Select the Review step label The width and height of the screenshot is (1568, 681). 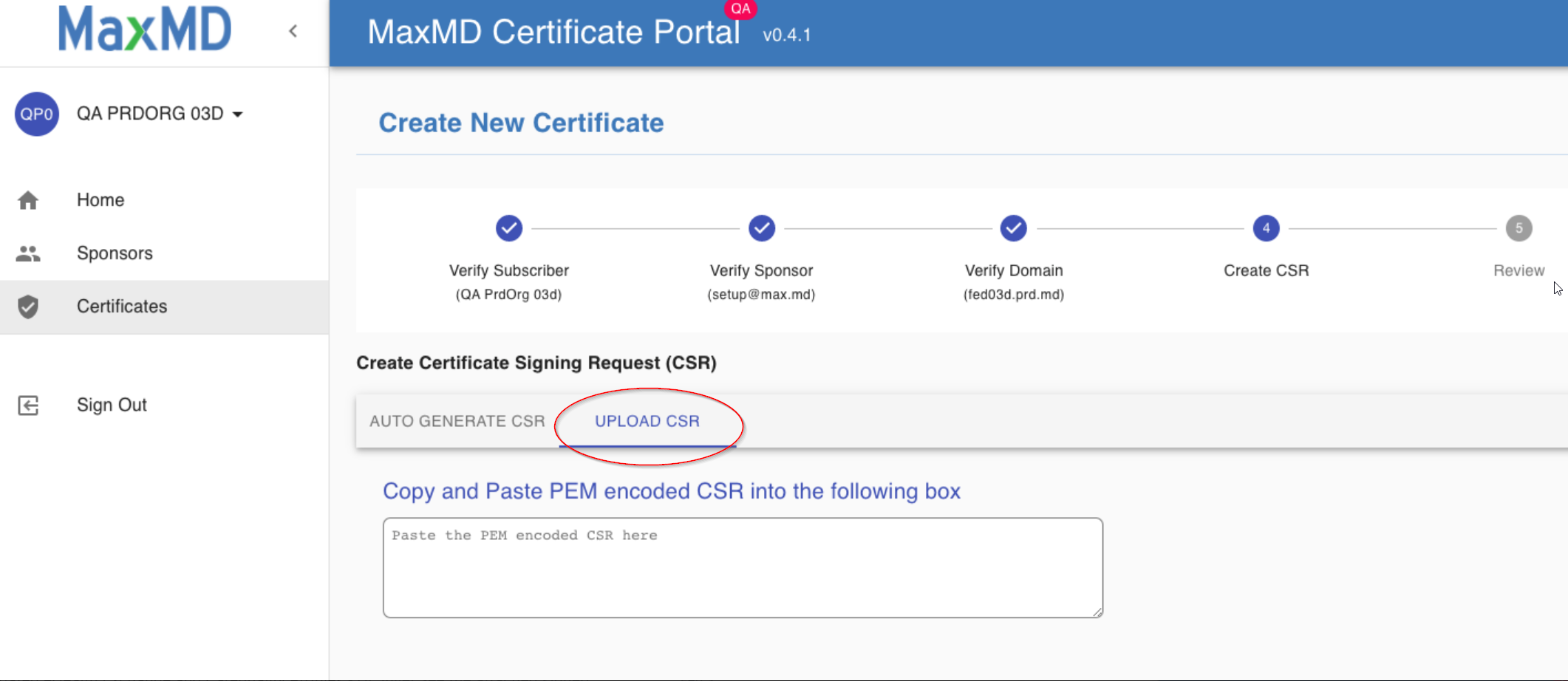pyautogui.click(x=1519, y=270)
